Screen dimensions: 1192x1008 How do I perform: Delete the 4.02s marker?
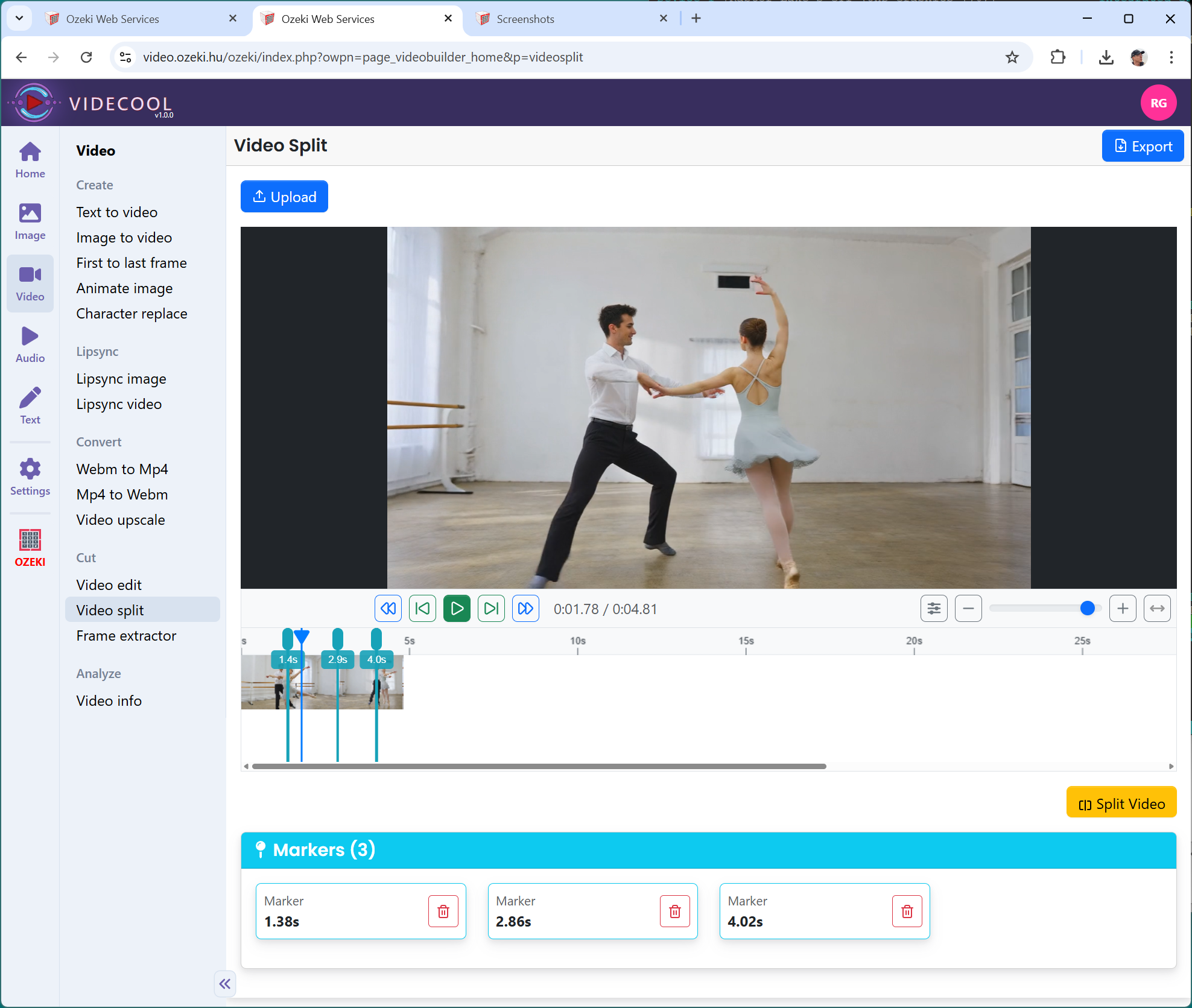(907, 911)
